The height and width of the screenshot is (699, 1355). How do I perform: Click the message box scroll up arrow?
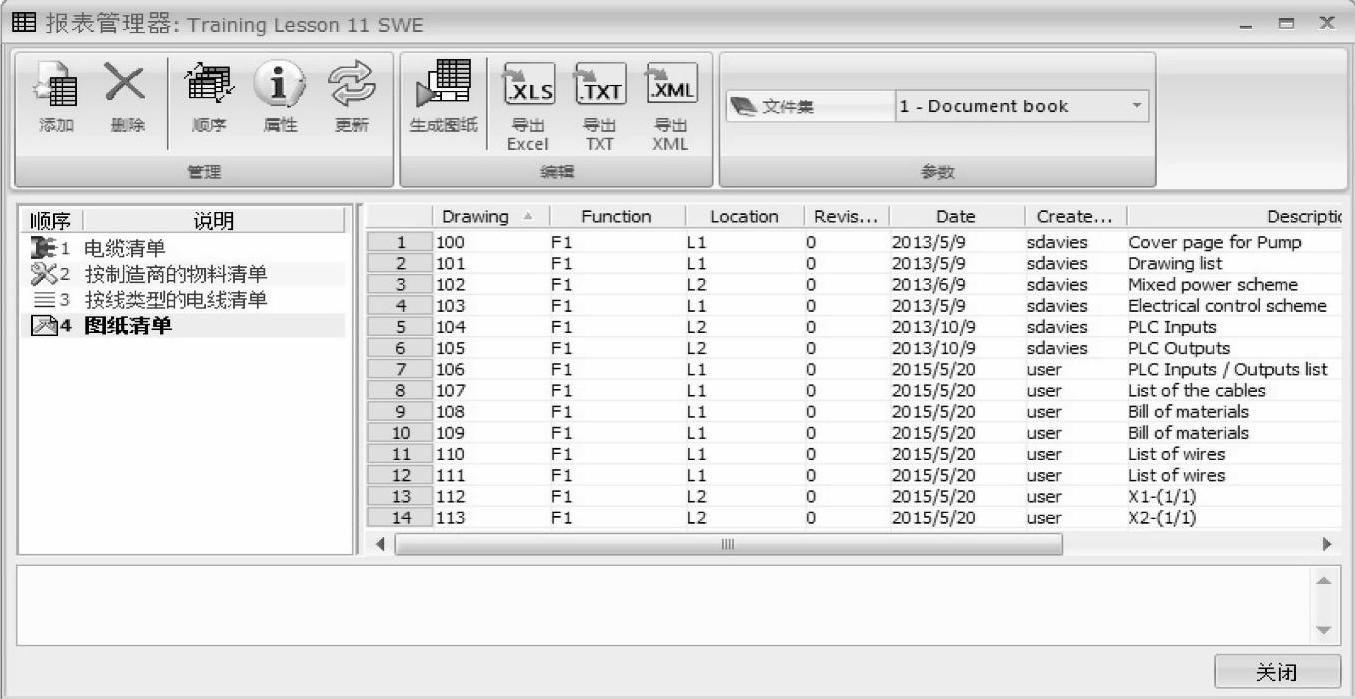[x=1323, y=581]
